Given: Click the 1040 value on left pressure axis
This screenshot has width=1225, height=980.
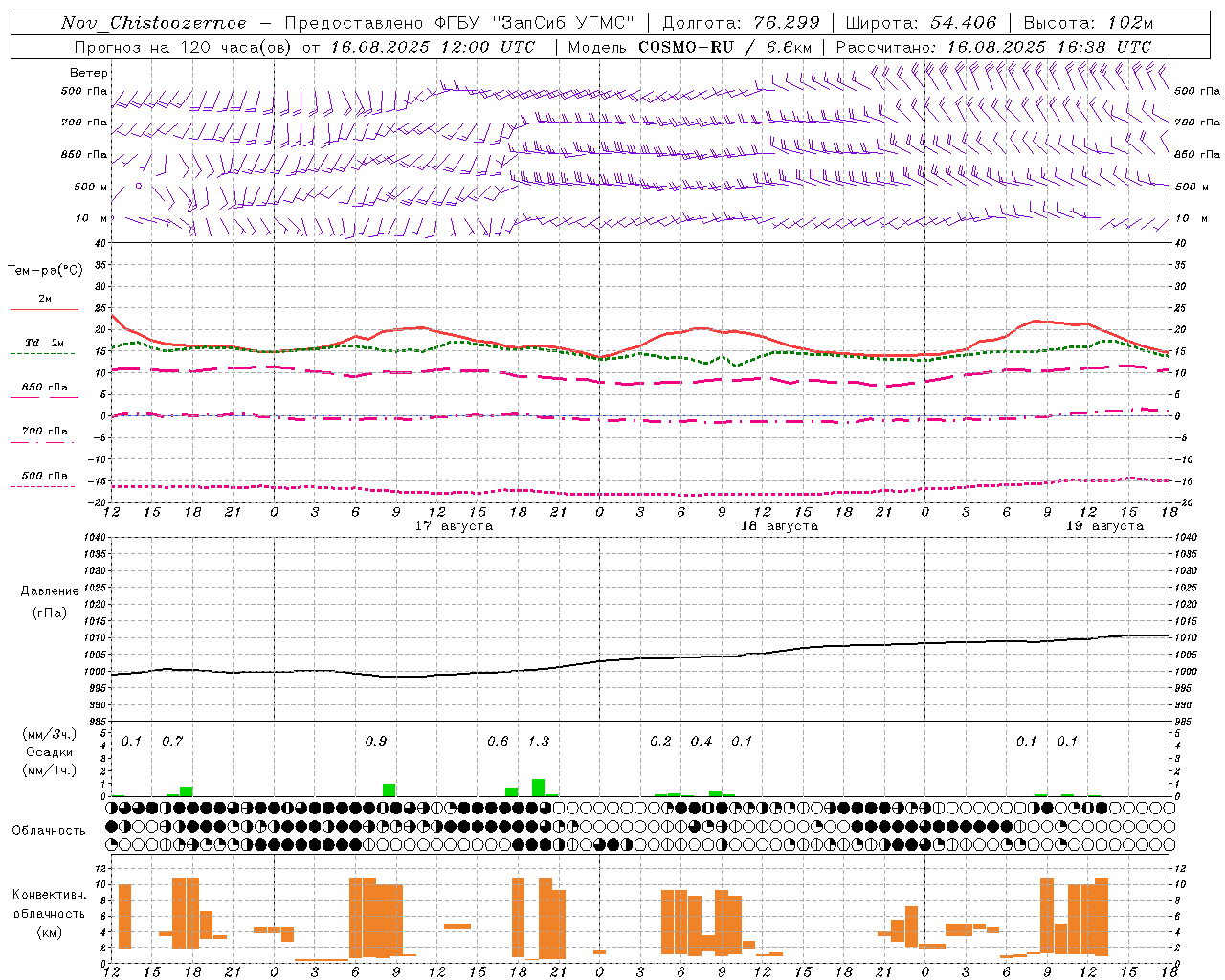Looking at the screenshot, I should pos(94,537).
